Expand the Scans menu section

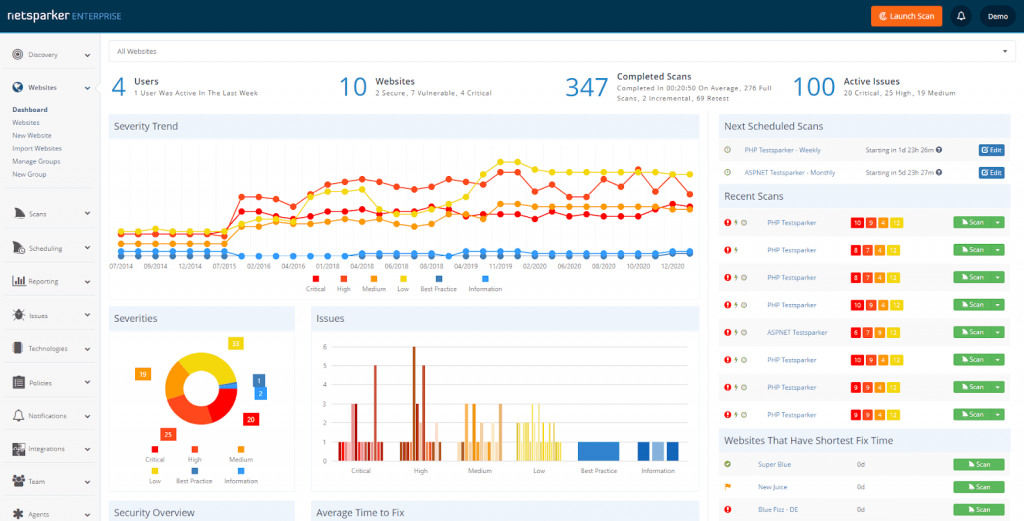(50, 213)
